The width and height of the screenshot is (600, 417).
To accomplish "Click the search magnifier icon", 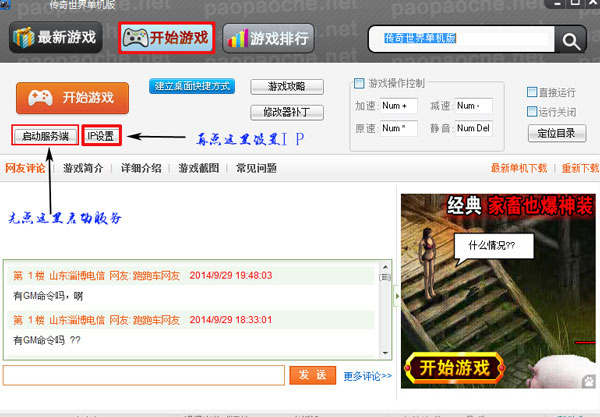I will coord(570,41).
